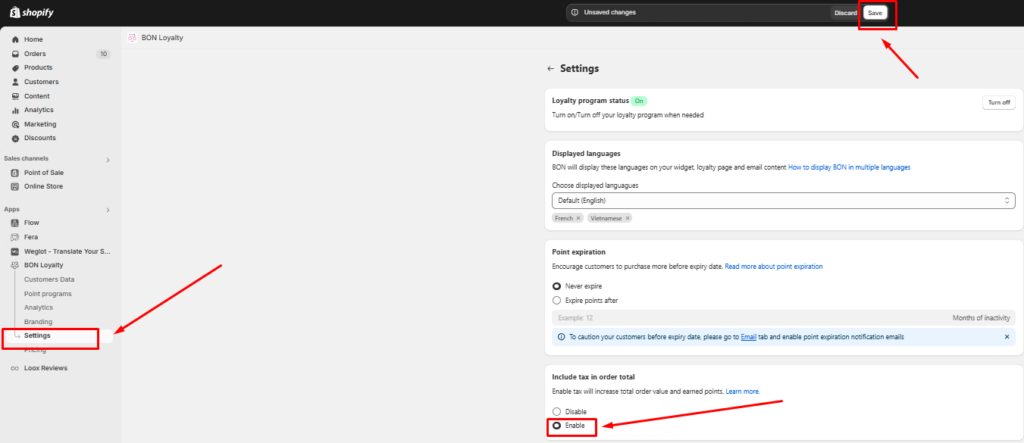Click the Shopify logo
Image resolution: width=1024 pixels, height=443 pixels.
31,12
